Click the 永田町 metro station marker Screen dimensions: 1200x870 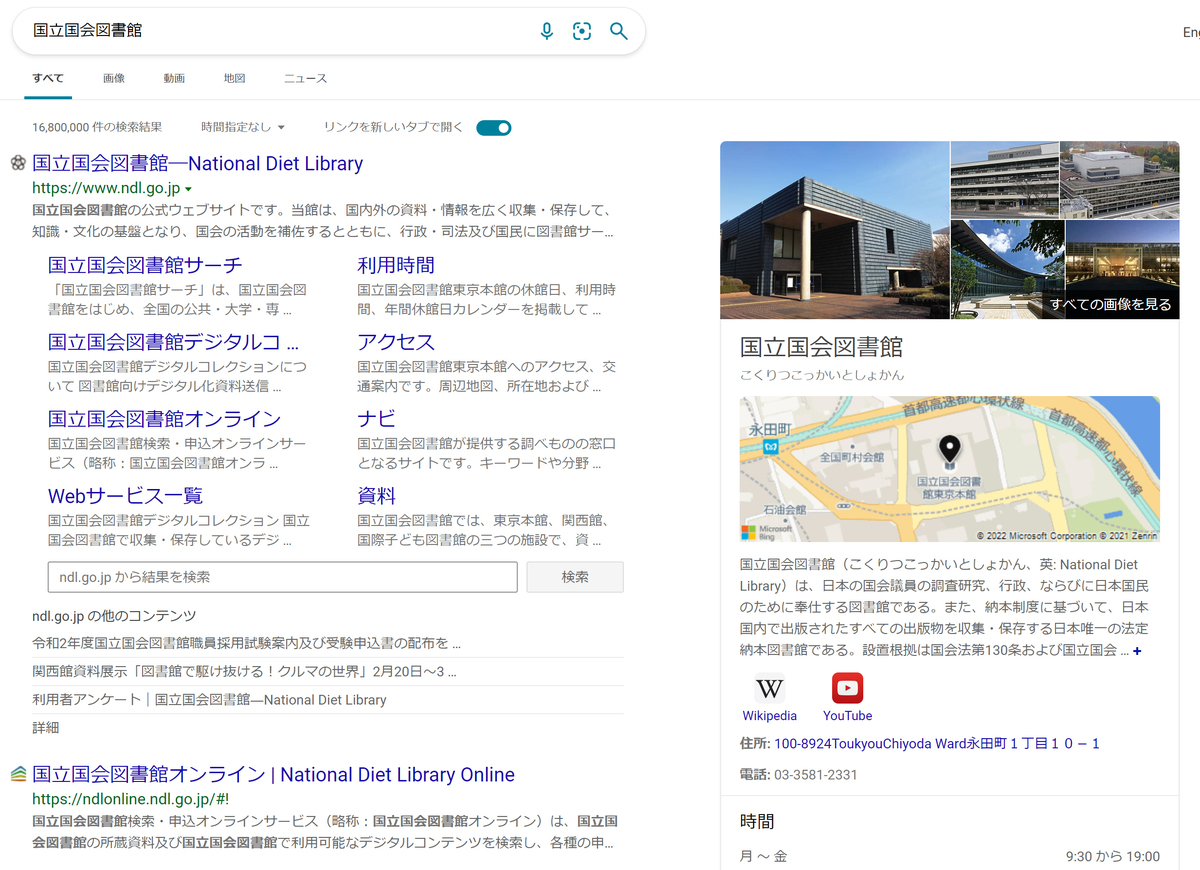(x=770, y=447)
